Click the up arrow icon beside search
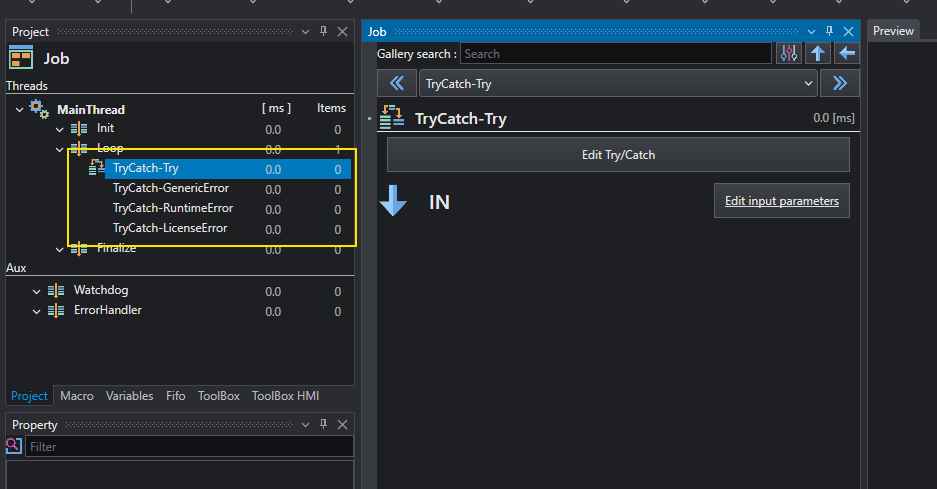The width and height of the screenshot is (937, 489). 817,53
